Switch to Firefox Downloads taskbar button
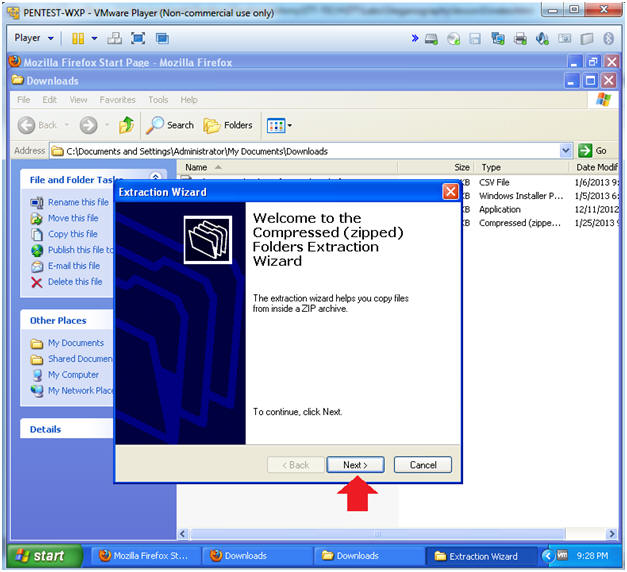The height and width of the screenshot is (572, 627). (256, 556)
